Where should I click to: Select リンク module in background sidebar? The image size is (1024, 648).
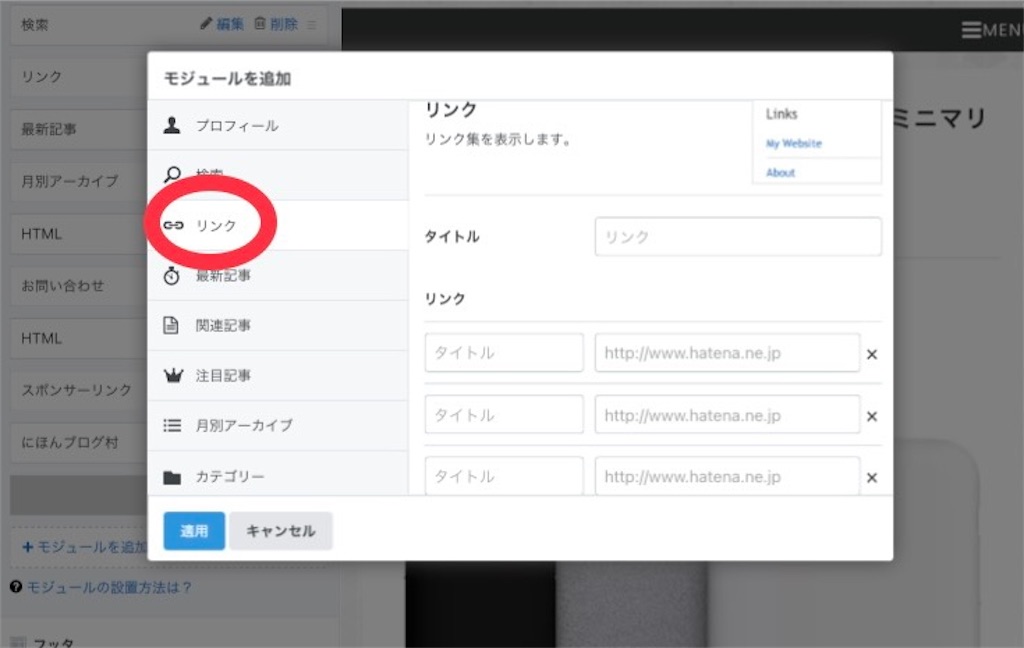78,77
